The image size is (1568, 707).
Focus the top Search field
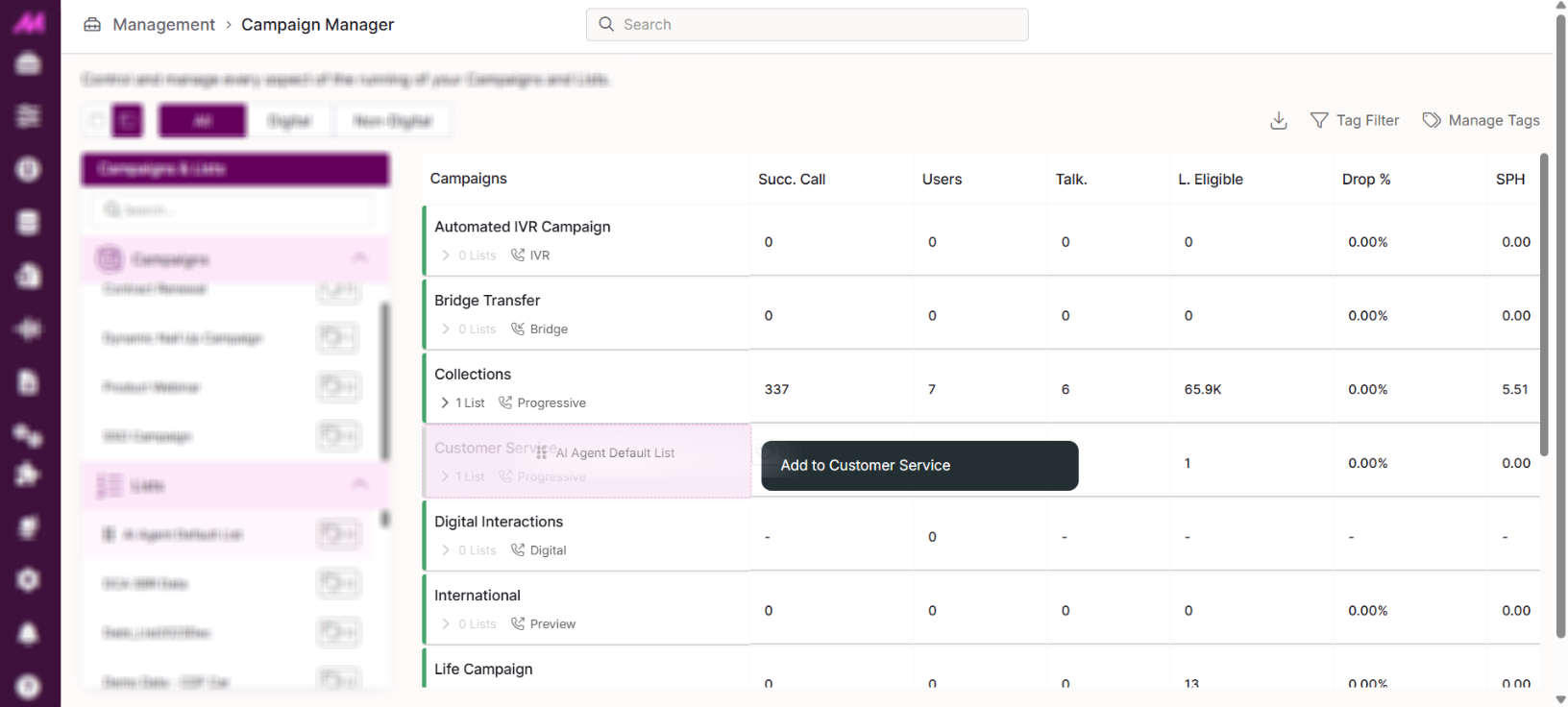[807, 25]
